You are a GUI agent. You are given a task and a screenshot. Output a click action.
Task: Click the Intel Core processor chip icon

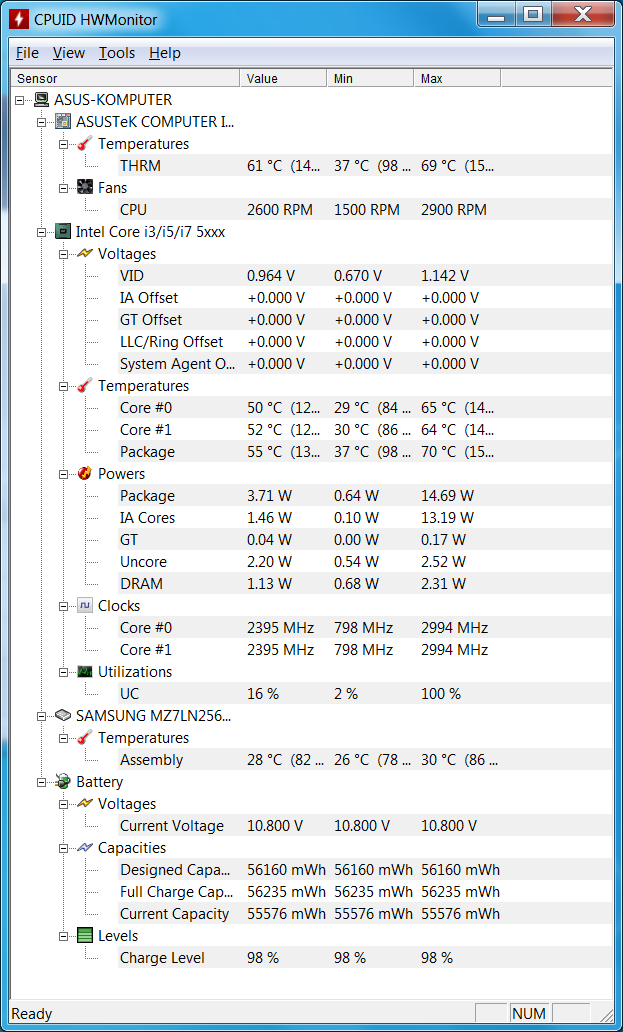63,232
